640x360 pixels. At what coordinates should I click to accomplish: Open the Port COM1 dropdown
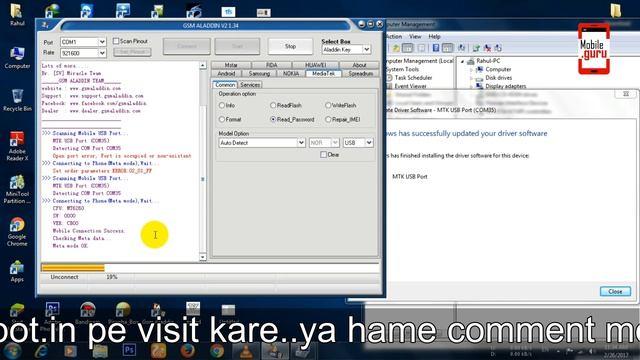[x=102, y=42]
